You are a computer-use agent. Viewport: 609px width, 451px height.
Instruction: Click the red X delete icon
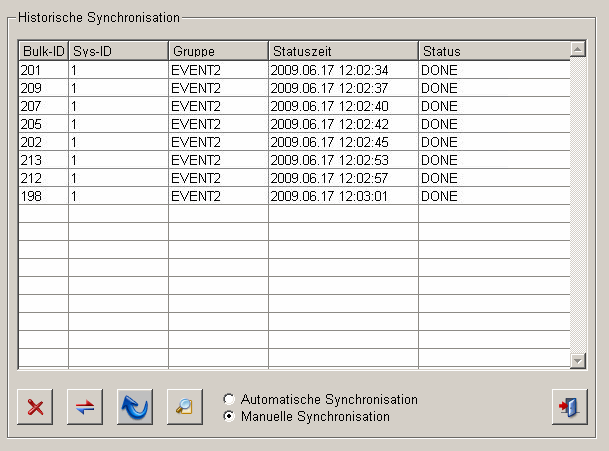35,407
